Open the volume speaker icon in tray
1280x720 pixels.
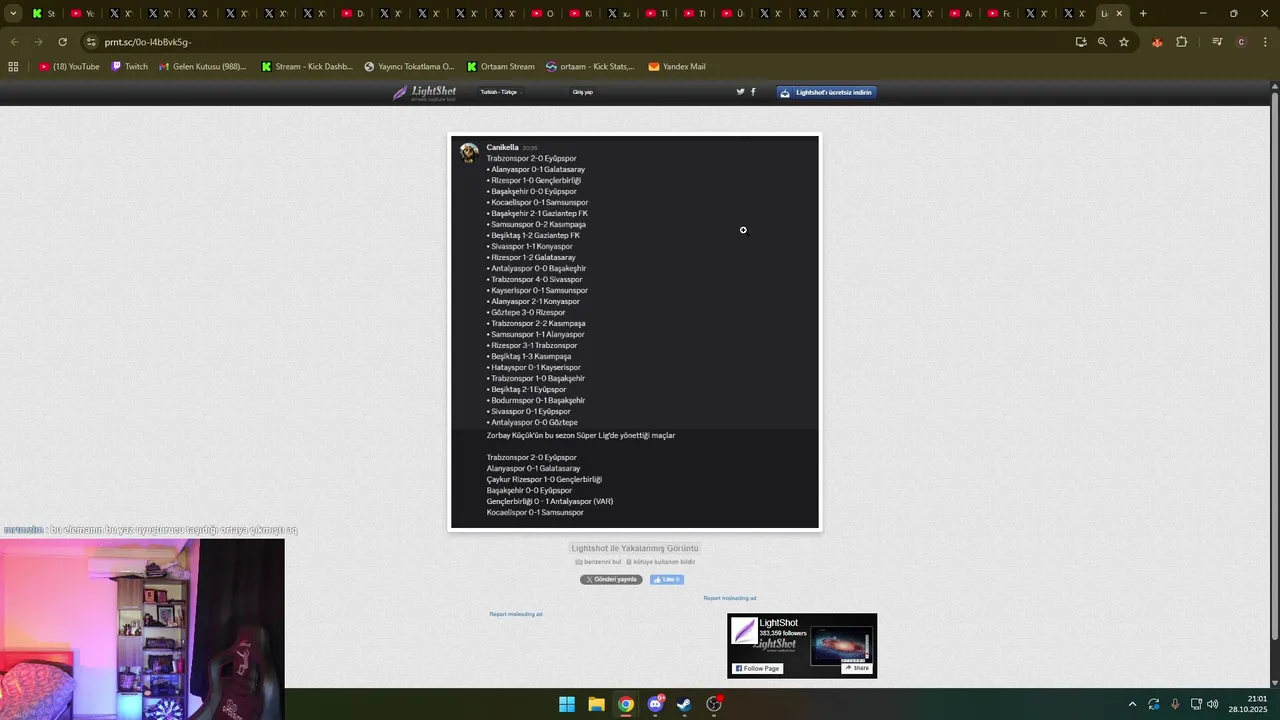click(x=1212, y=704)
